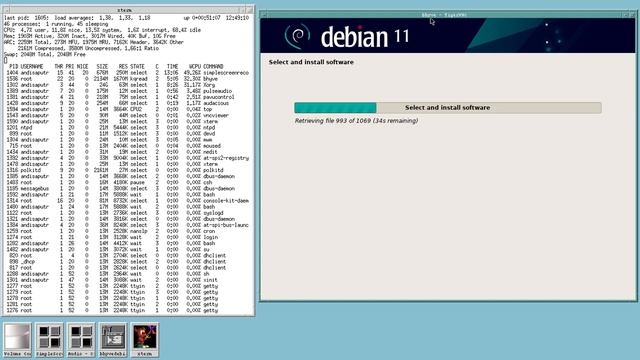640x360 pixels.
Task: Minimize the xterm window
Action: click(x=242, y=10)
